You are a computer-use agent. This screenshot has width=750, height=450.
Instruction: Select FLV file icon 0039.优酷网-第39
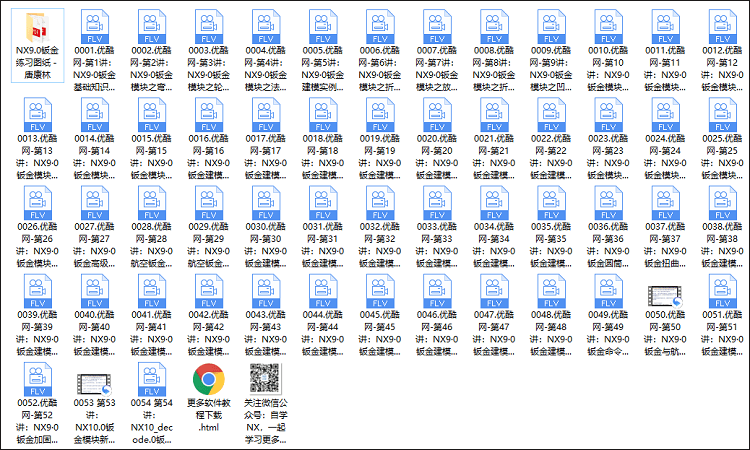pyautogui.click(x=37, y=291)
